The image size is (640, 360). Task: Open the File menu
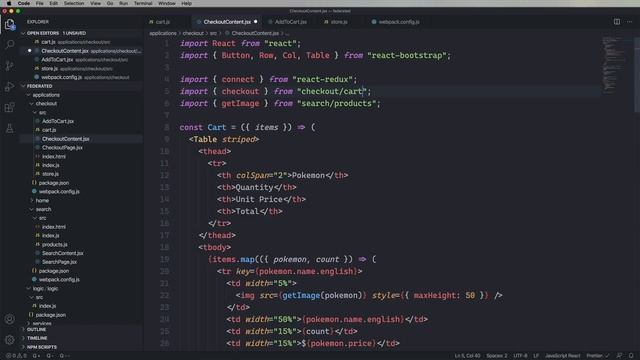coord(40,3)
